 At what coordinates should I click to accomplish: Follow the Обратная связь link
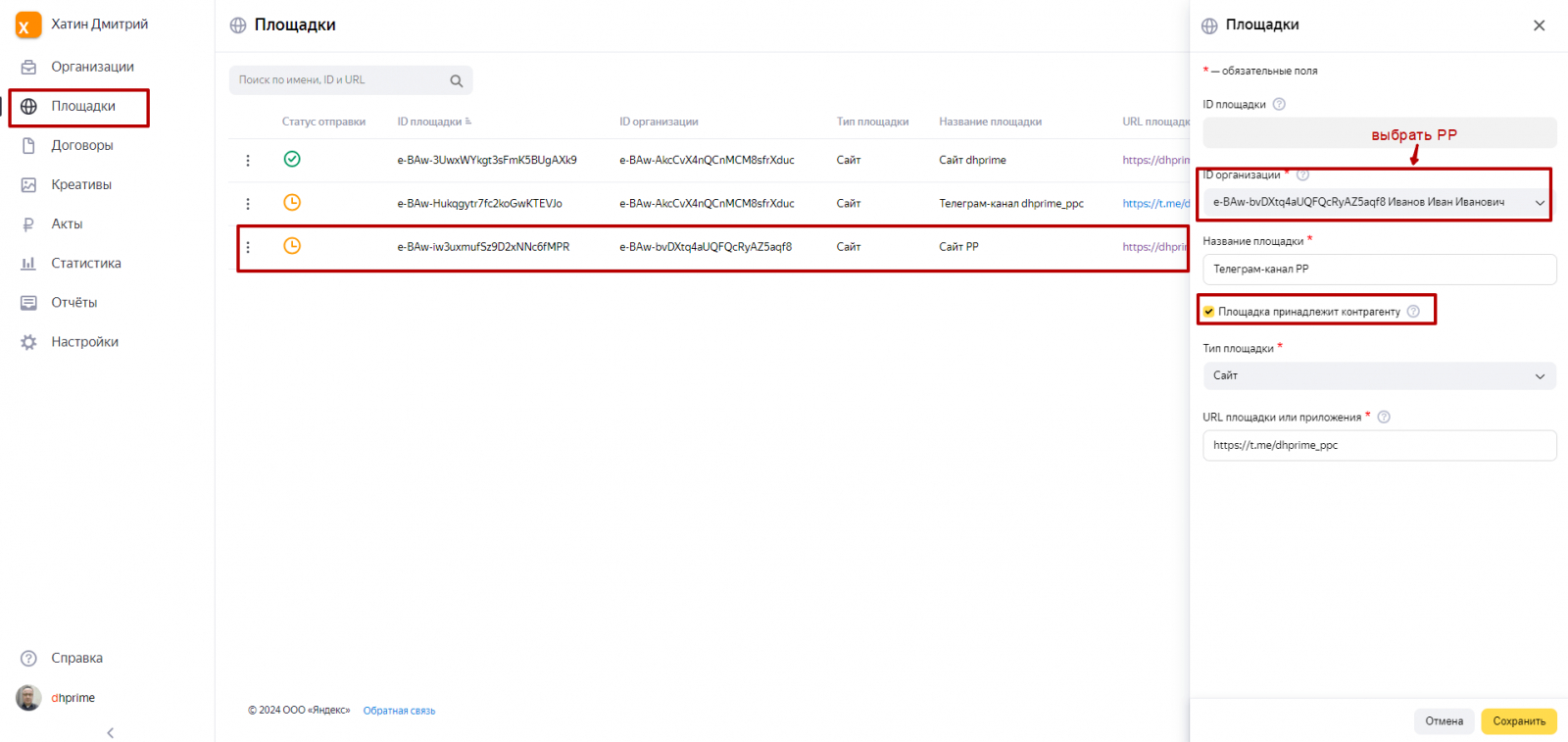(x=399, y=711)
